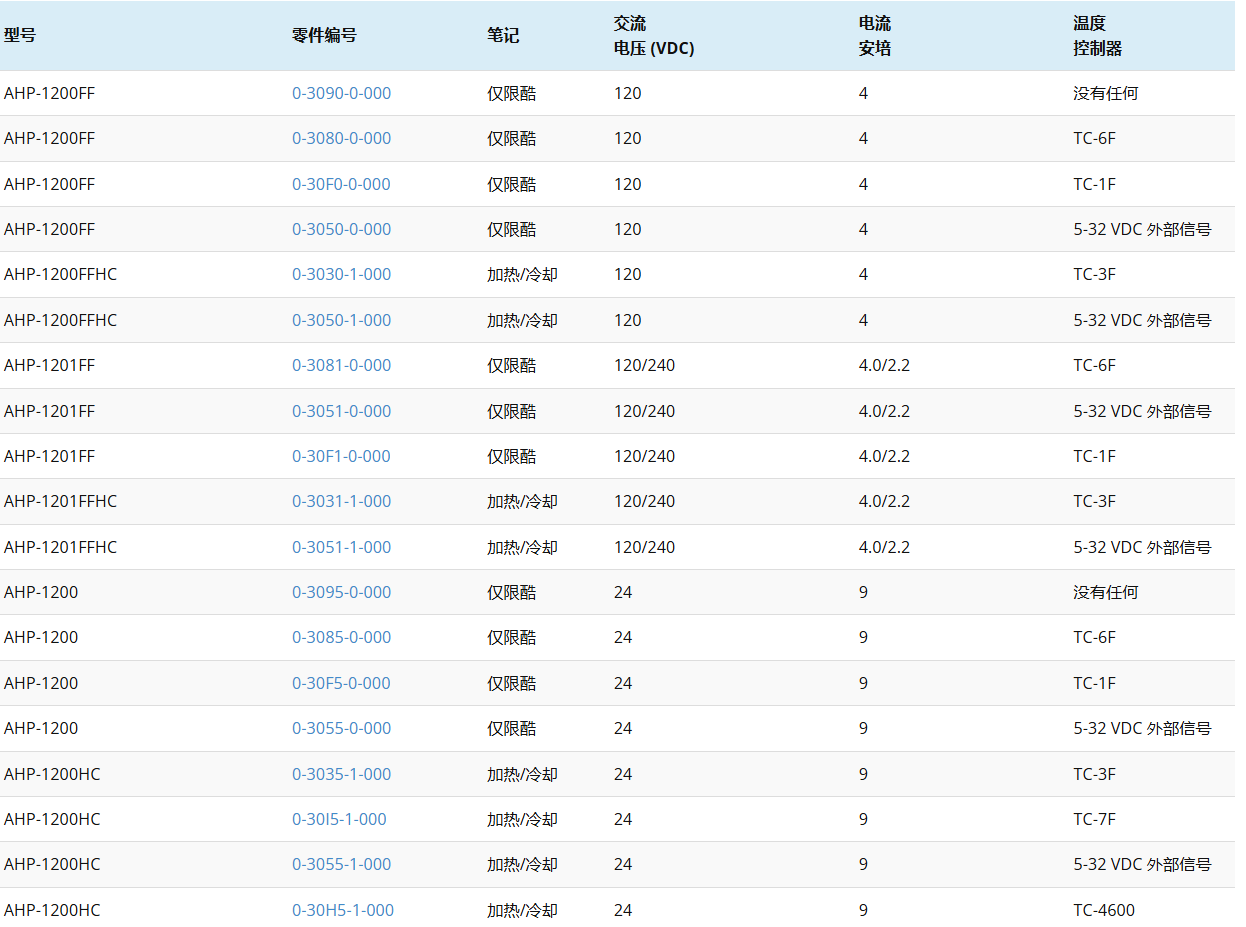Click the 型号 column header
This screenshot has height=927, width=1246.
[20, 35]
